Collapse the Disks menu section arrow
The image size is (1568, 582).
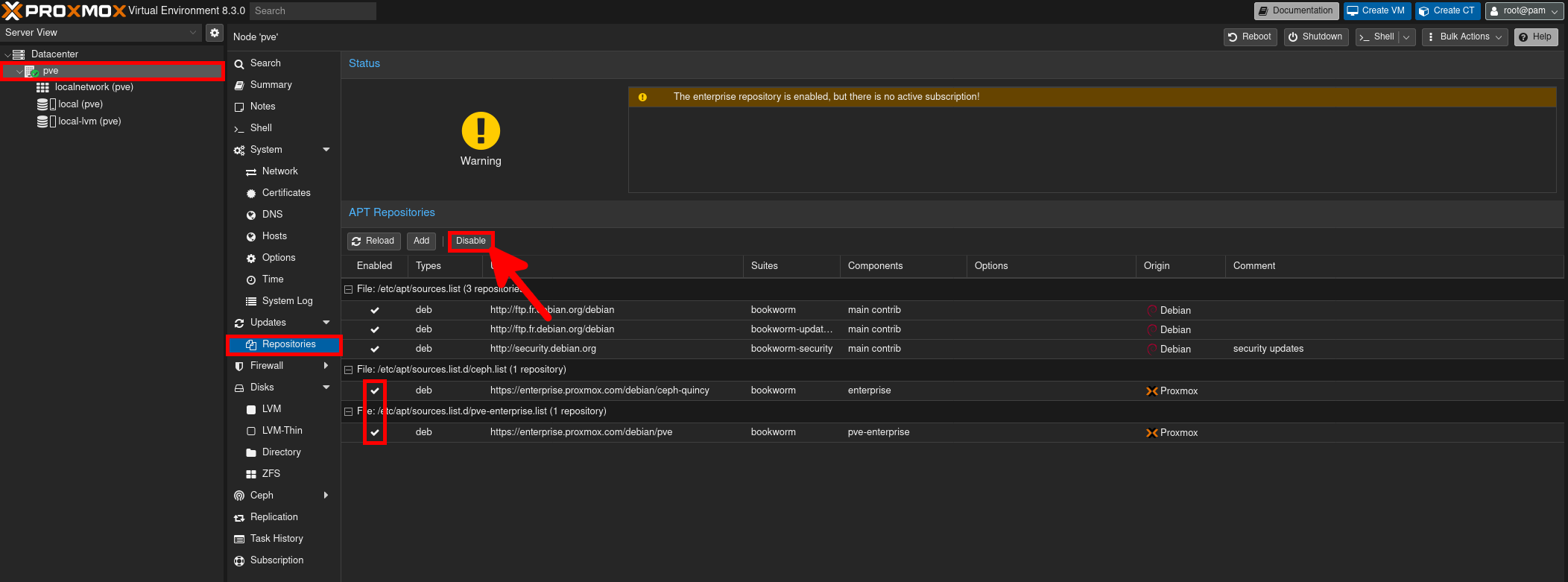(x=326, y=388)
